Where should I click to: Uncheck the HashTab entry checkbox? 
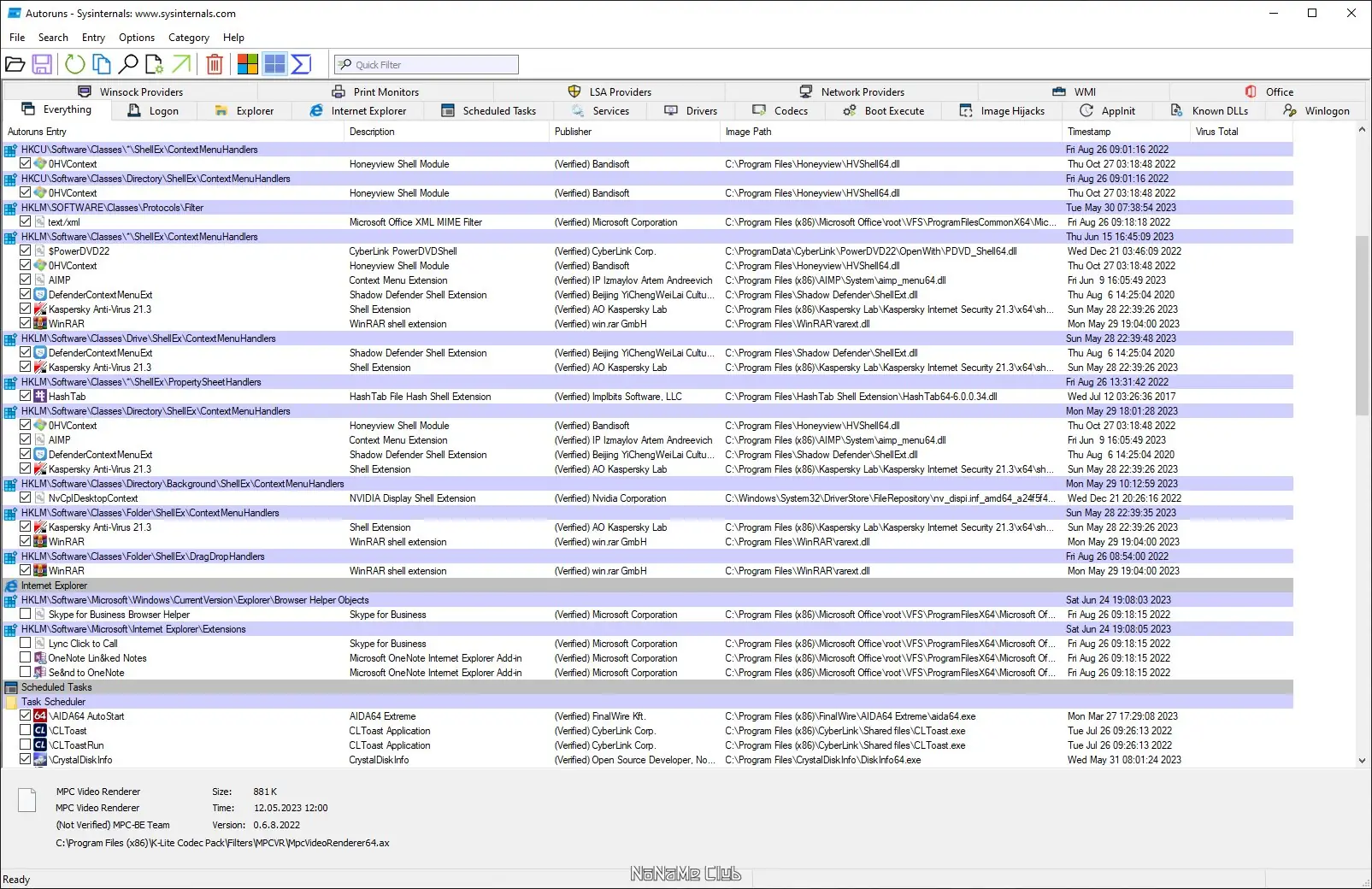(x=26, y=397)
